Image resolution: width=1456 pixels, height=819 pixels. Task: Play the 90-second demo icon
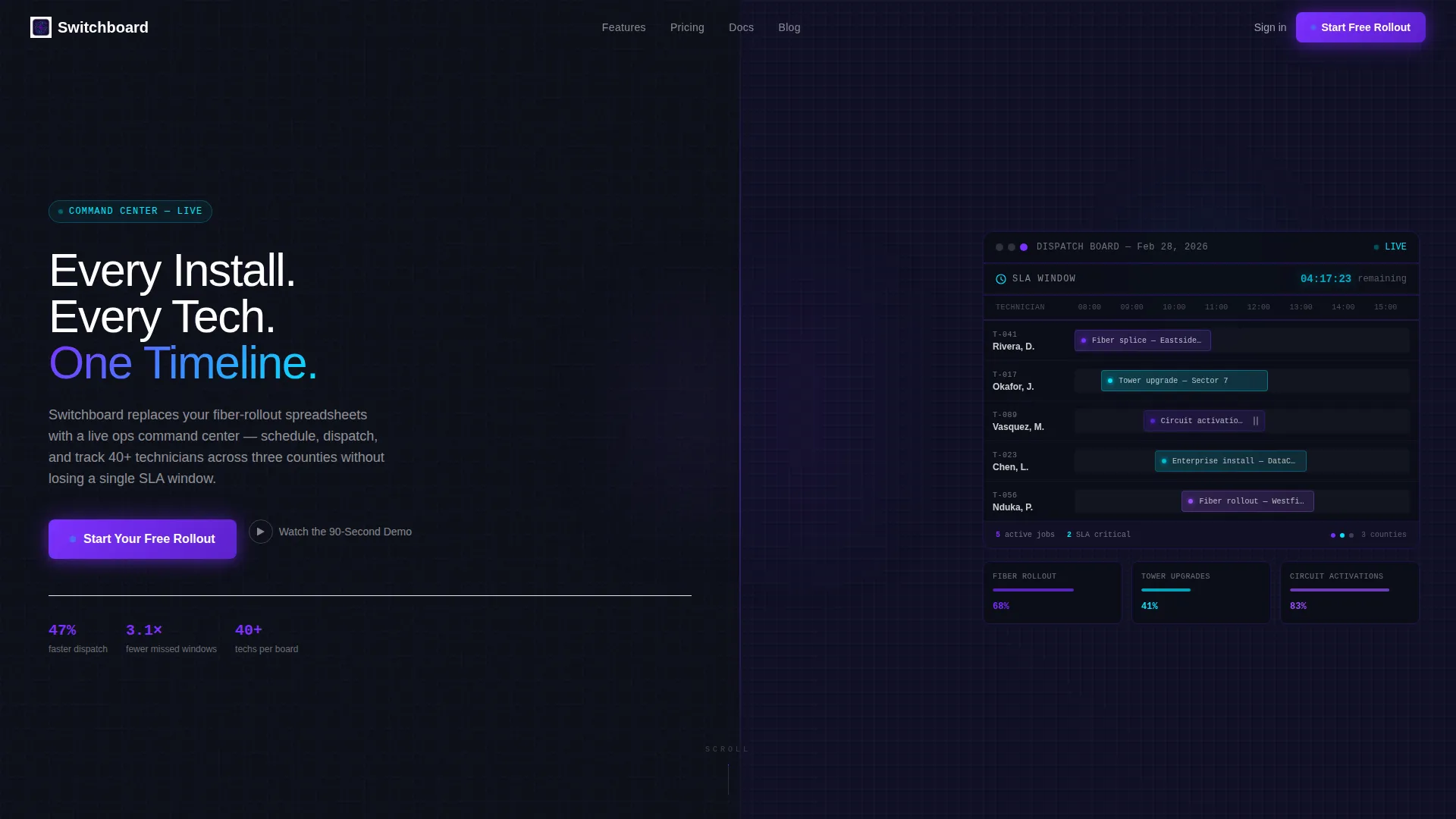point(260,532)
